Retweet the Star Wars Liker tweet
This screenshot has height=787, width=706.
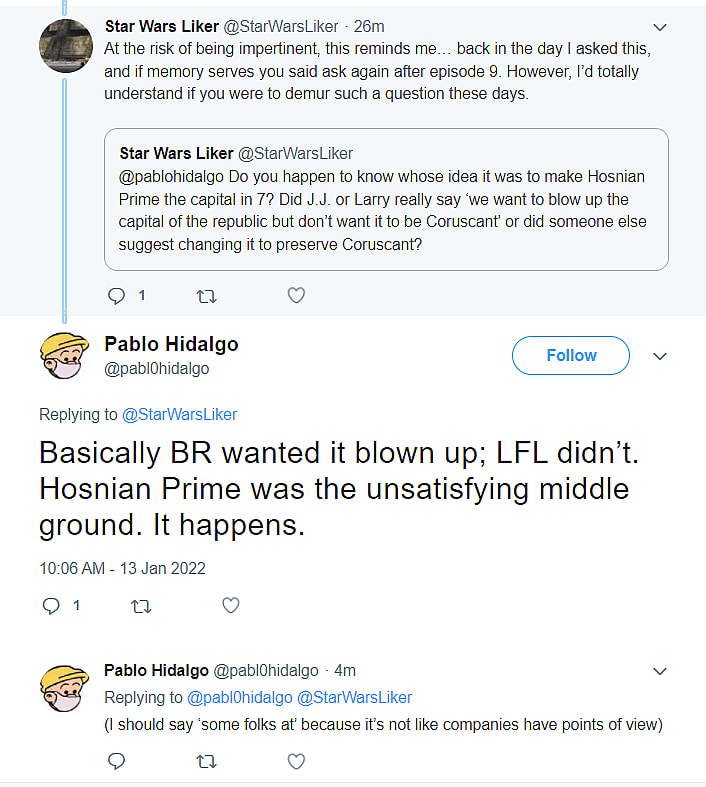tap(207, 295)
